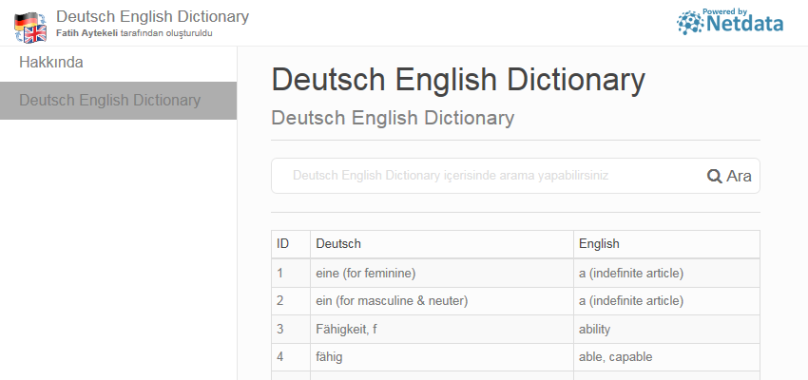The width and height of the screenshot is (808, 380).
Task: Click the Fatih Aytekeli author name
Action: [x=87, y=34]
